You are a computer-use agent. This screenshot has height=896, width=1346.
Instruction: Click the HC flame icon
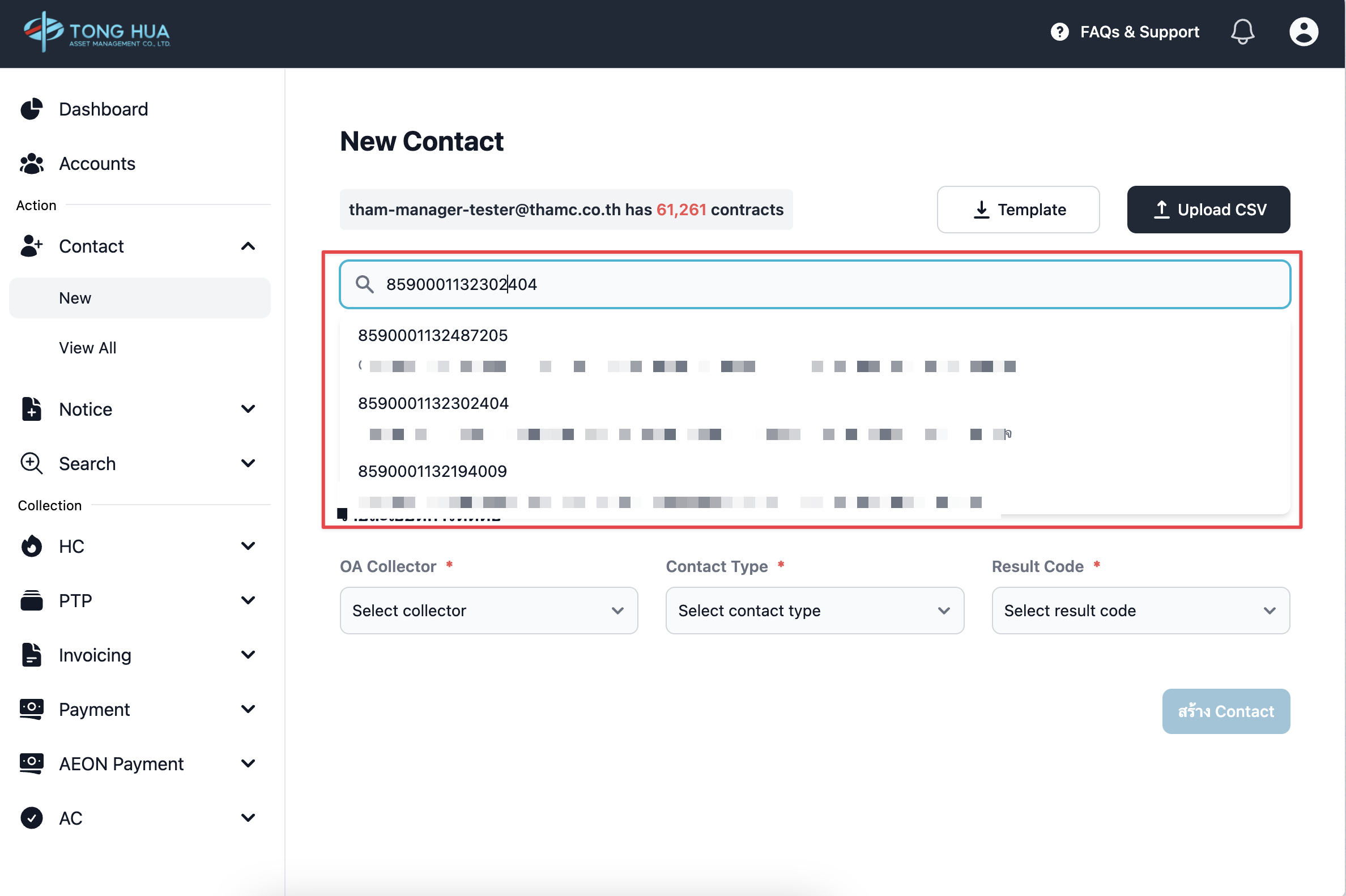pos(31,547)
